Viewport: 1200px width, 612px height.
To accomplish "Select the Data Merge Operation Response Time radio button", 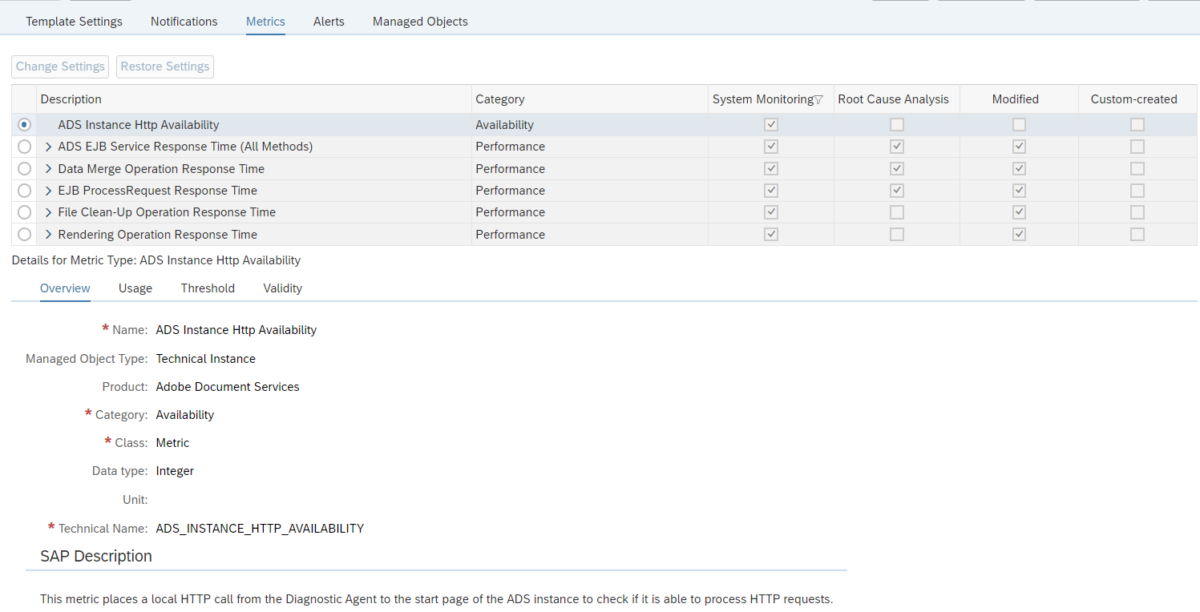I will [x=24, y=168].
